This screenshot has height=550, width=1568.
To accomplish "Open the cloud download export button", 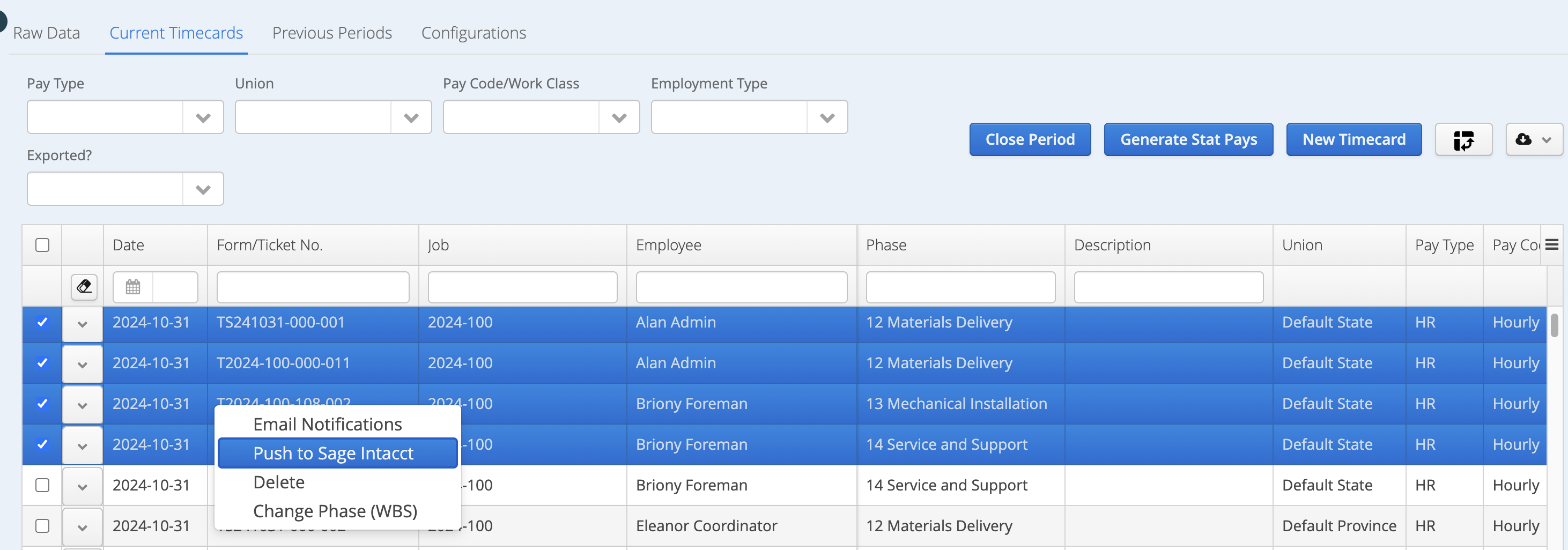I will (x=1533, y=139).
